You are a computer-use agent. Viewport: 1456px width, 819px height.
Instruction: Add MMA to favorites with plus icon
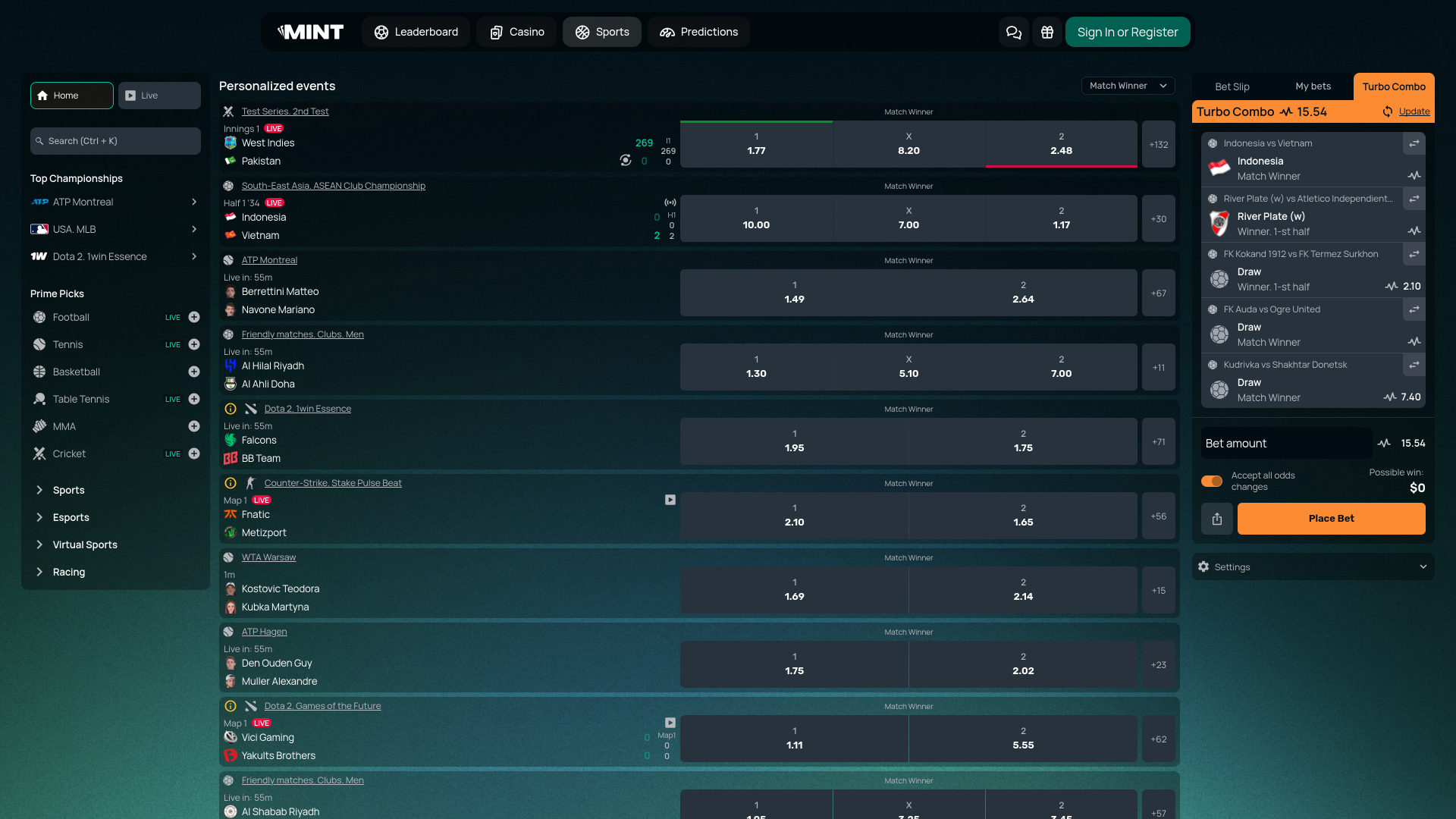(x=194, y=426)
